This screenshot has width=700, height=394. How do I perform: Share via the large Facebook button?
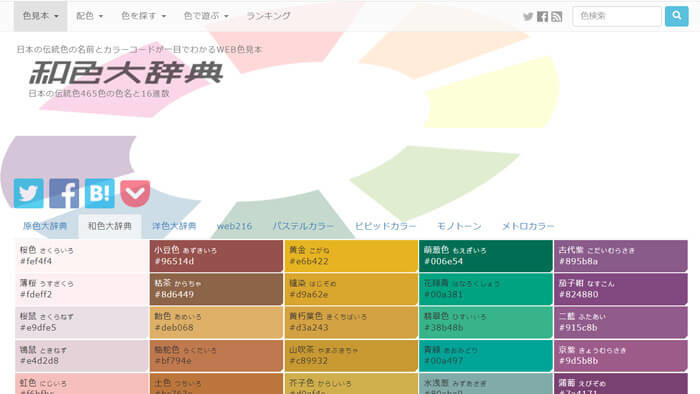(64, 193)
